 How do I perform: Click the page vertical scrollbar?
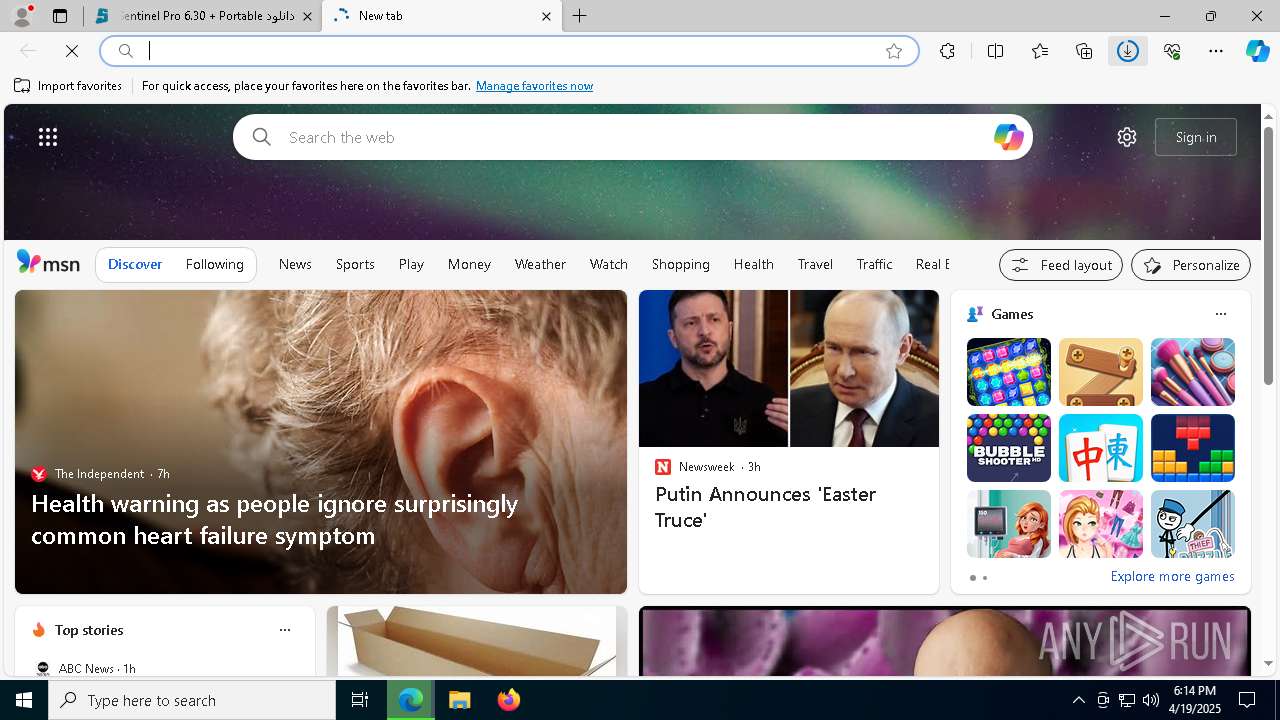pos(1268,256)
